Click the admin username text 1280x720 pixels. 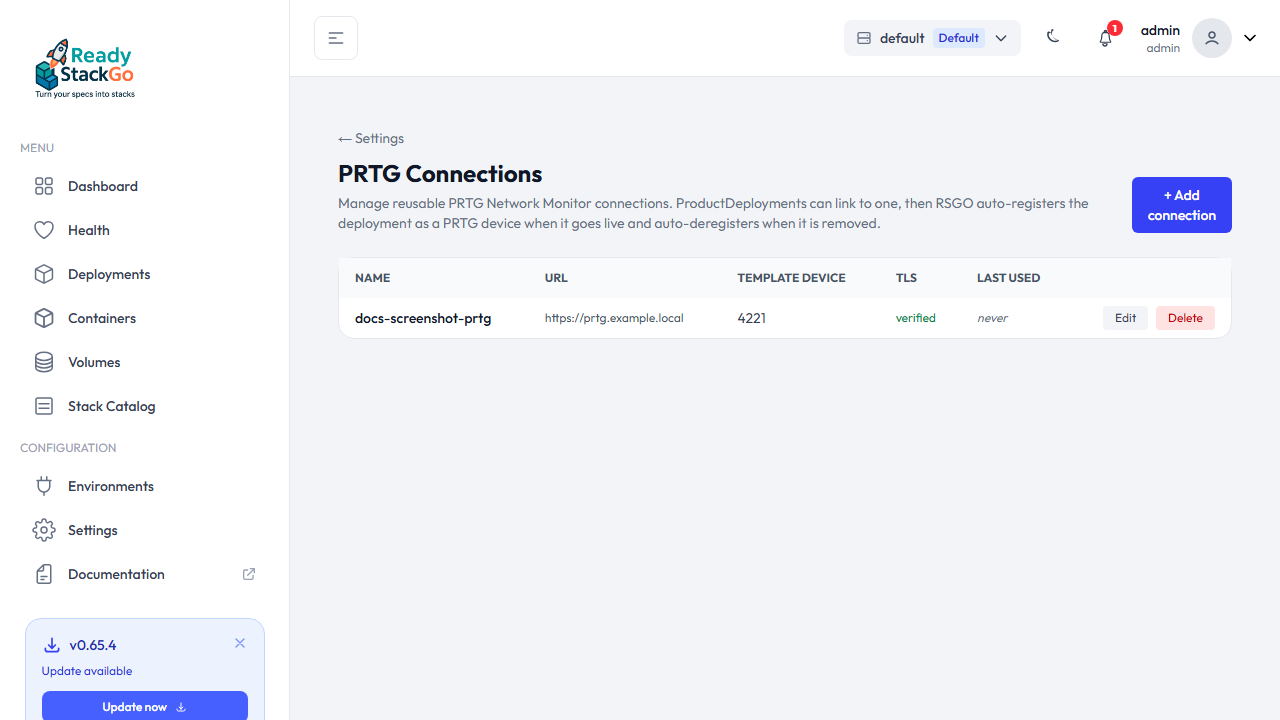(1160, 30)
